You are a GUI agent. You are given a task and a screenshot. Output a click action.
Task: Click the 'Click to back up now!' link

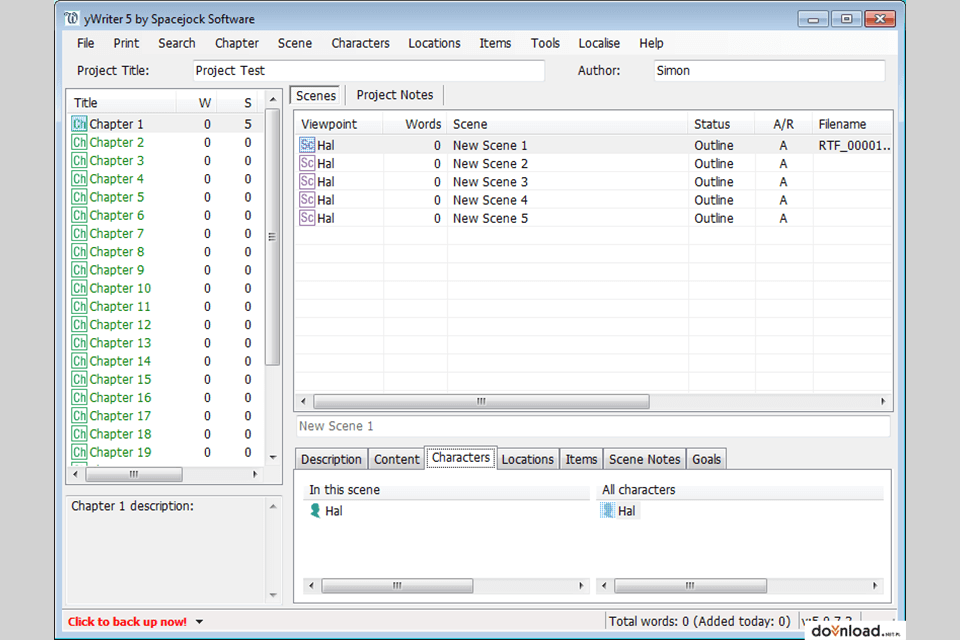[126, 621]
